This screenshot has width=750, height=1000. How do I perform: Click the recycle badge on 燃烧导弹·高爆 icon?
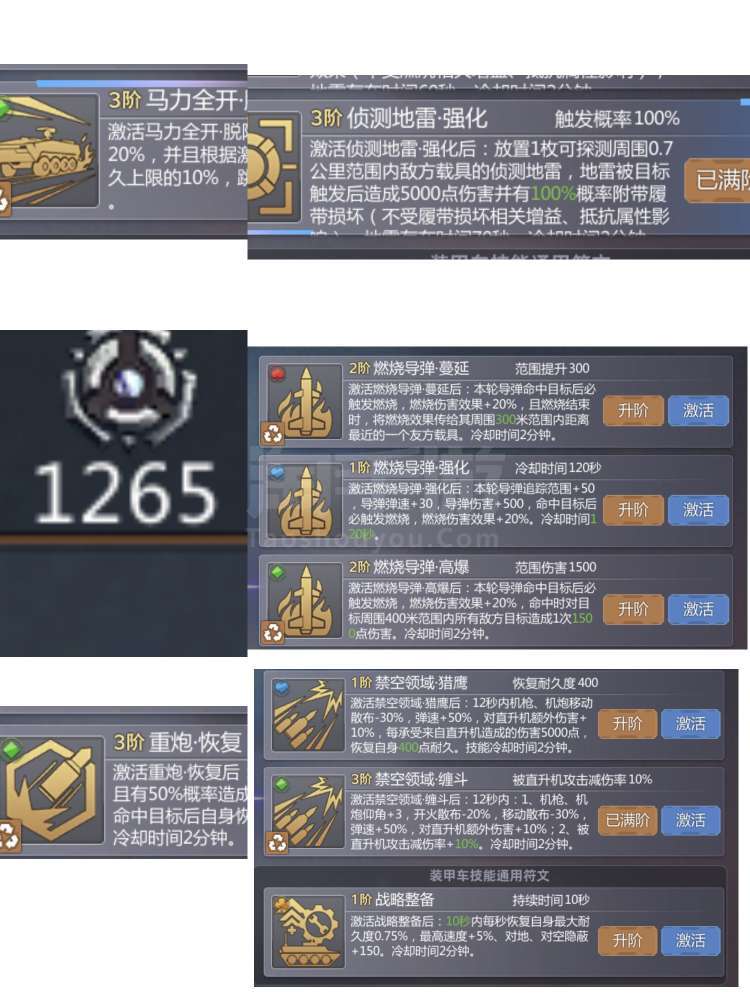tap(273, 633)
